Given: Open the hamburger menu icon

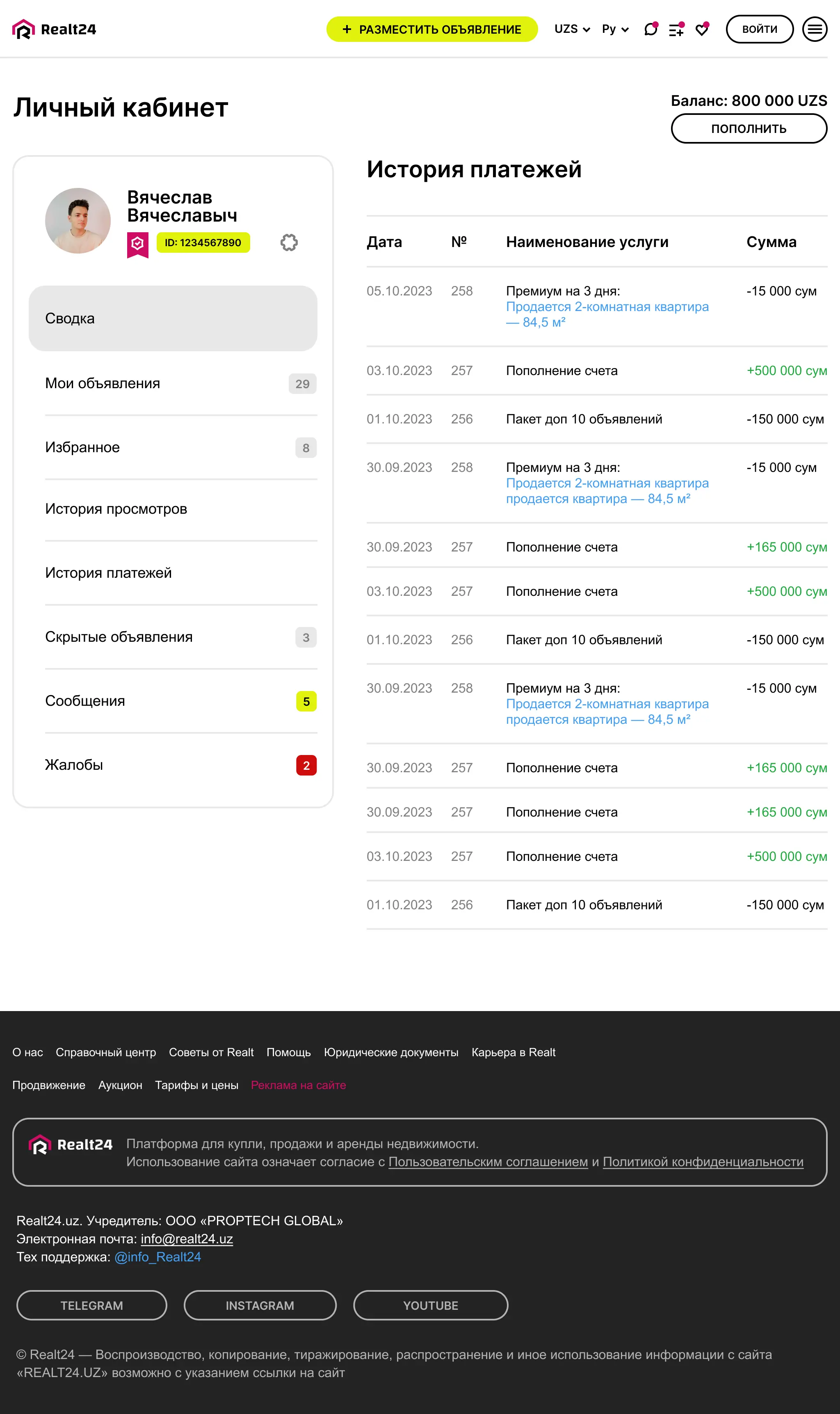Looking at the screenshot, I should pyautogui.click(x=815, y=29).
